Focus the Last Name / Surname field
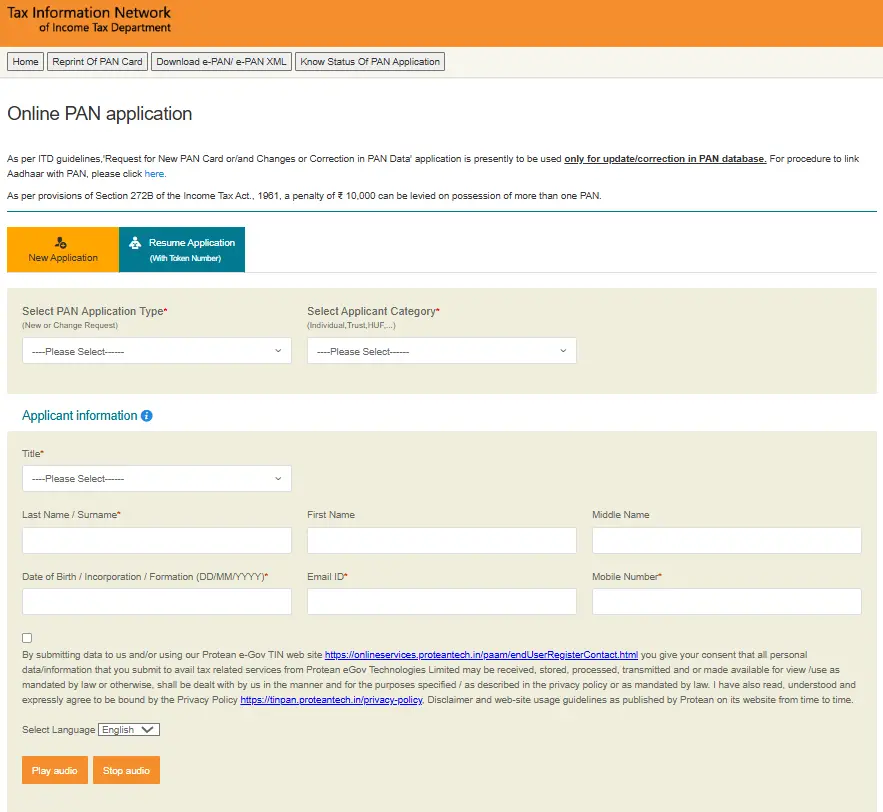Screen dimensions: 883x812 157,541
